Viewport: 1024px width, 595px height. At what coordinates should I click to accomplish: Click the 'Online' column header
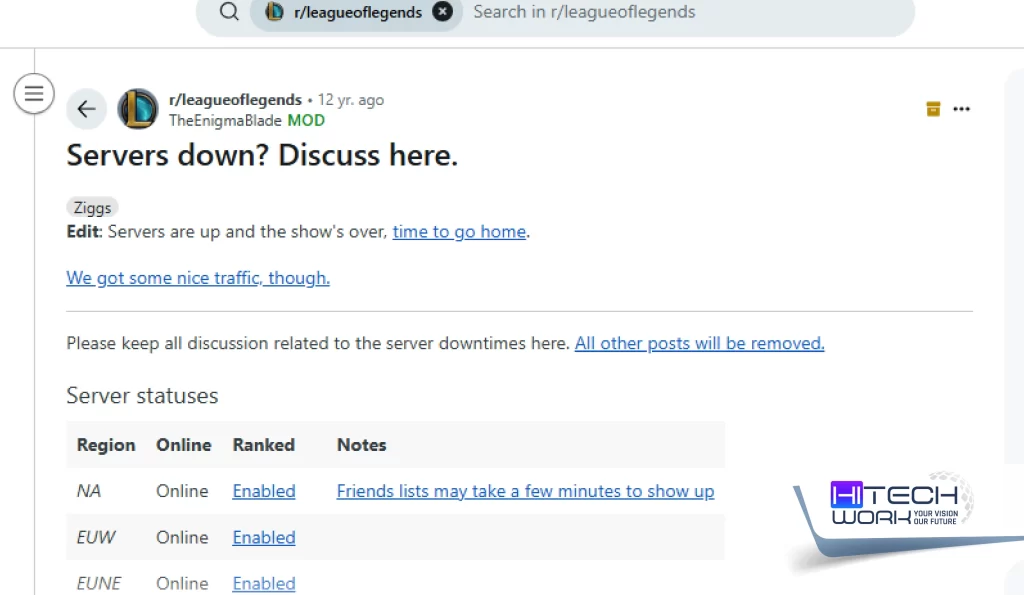[x=184, y=445]
